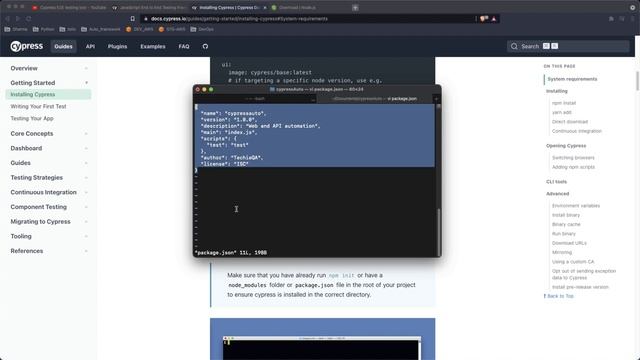Switch to the Cypress E2E YouTube tab

69,7
